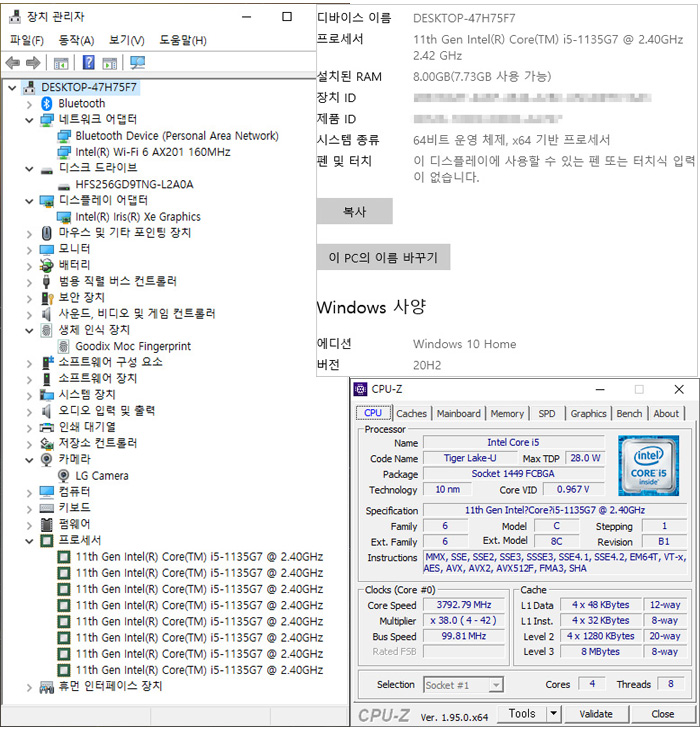700x730 pixels.
Task: Switch to the SPD tab in CPU-Z
Action: [547, 413]
